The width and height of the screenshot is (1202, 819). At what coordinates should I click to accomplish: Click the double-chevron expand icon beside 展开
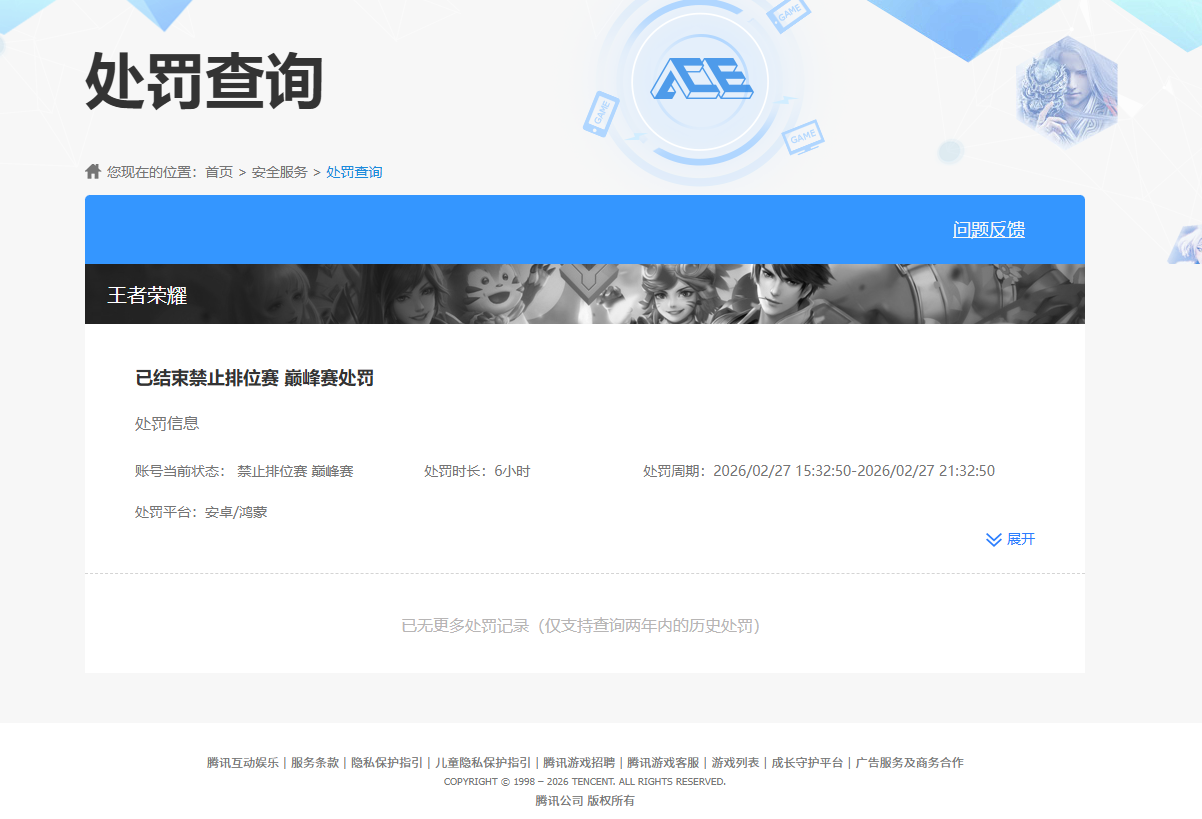(x=993, y=540)
